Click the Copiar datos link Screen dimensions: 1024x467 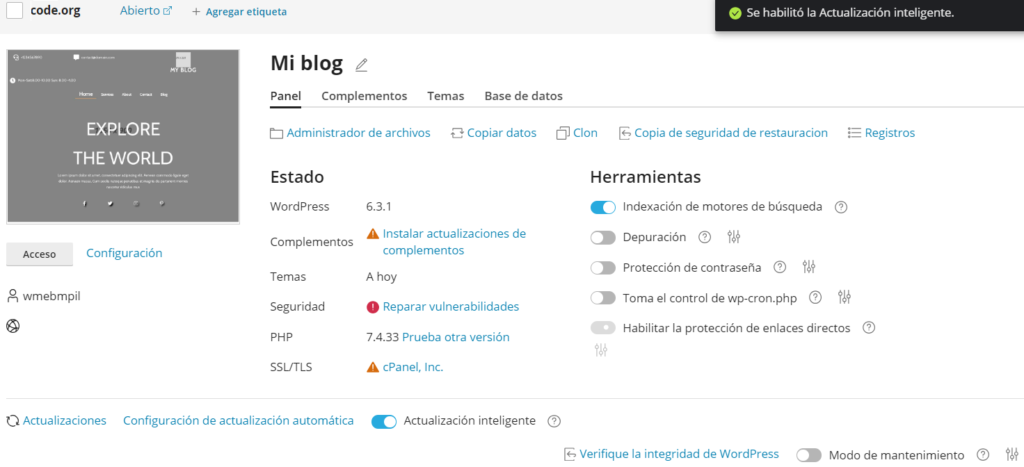494,133
